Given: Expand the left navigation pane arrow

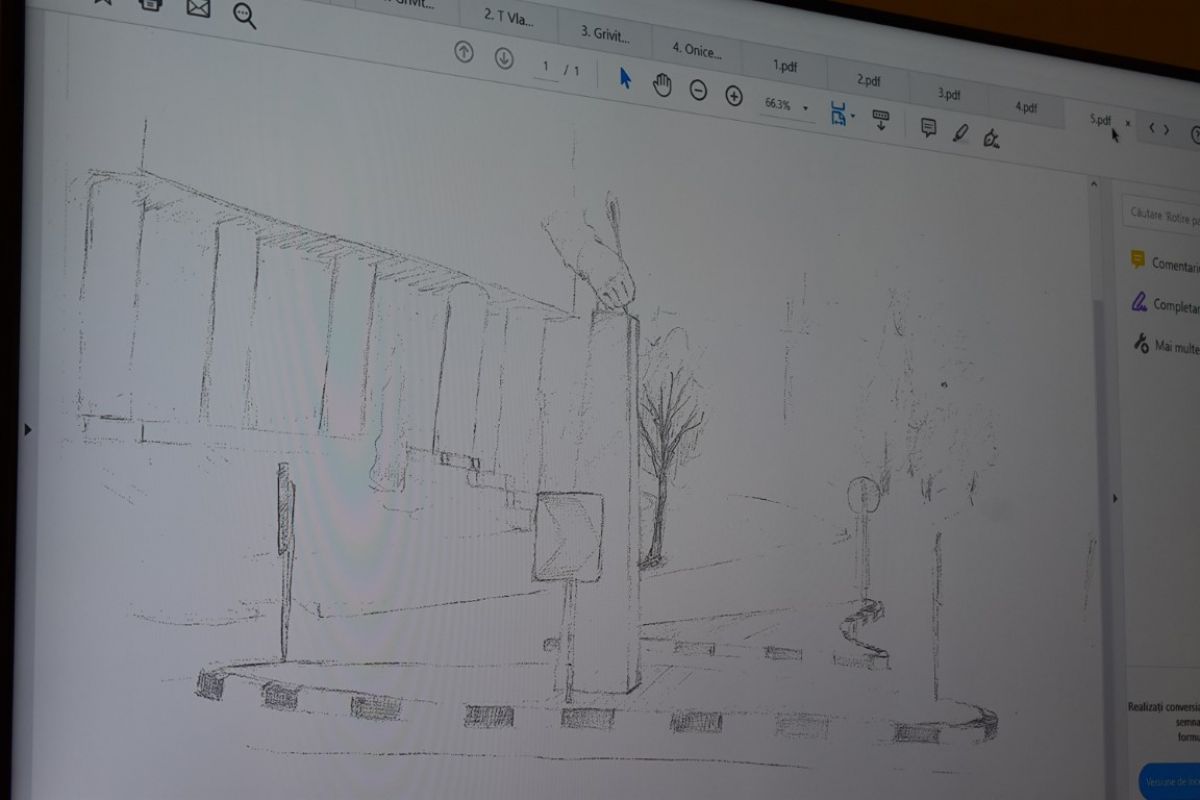Looking at the screenshot, I should click(28, 429).
